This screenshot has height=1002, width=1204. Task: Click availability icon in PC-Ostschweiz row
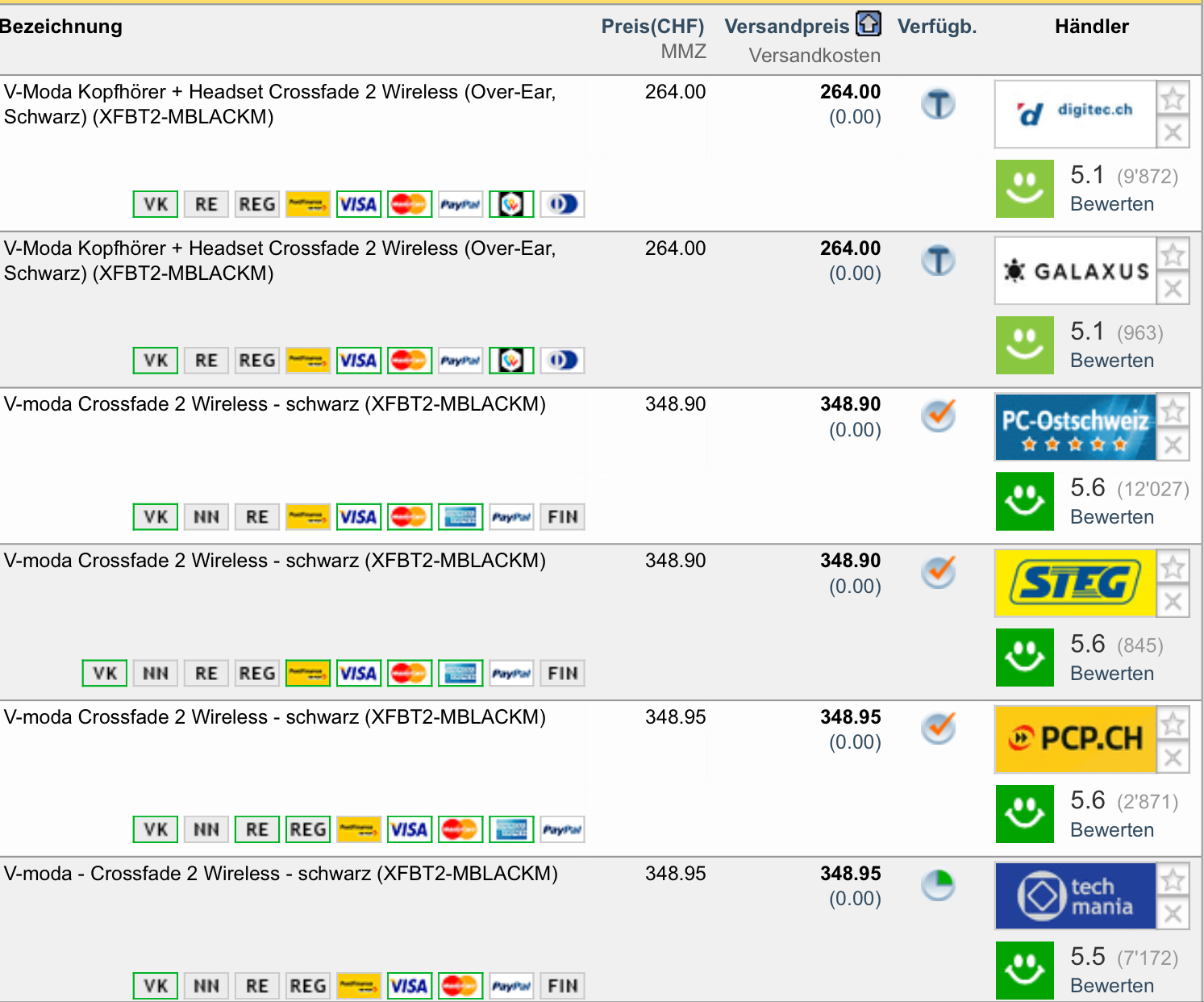click(938, 415)
